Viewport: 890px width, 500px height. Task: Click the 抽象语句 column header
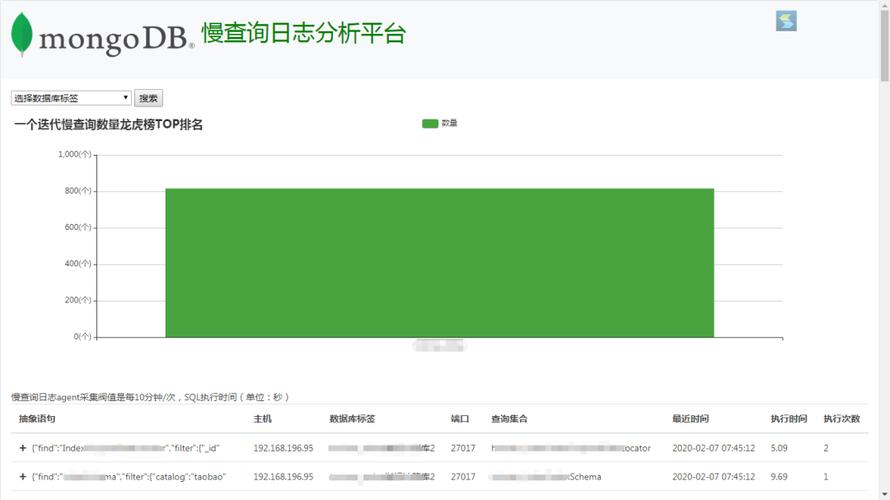(x=37, y=419)
